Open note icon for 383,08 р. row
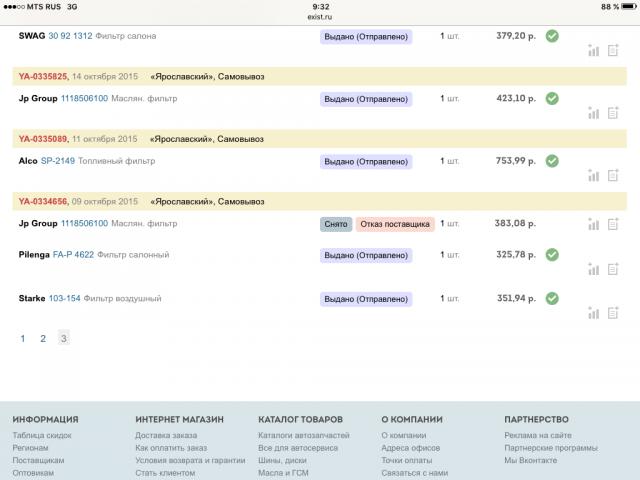The height and width of the screenshot is (480, 640). tap(613, 224)
